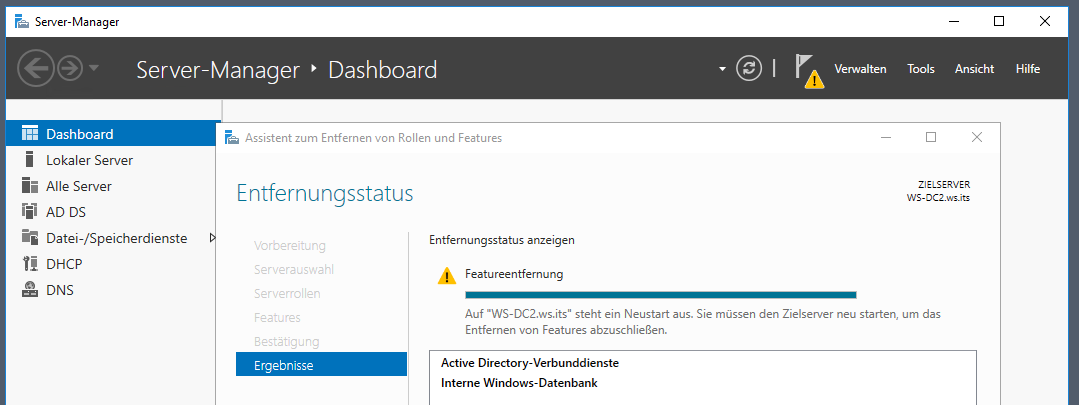Image resolution: width=1079 pixels, height=405 pixels.
Task: Expand the Datei-/Speicherdienste submenu arrow
Action: click(213, 238)
